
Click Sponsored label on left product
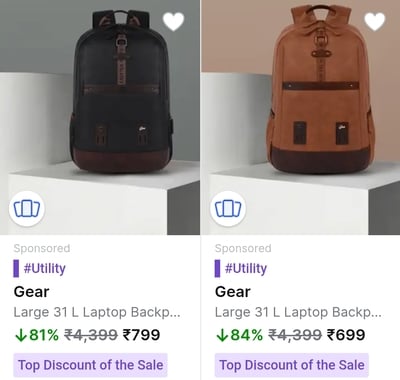point(42,248)
